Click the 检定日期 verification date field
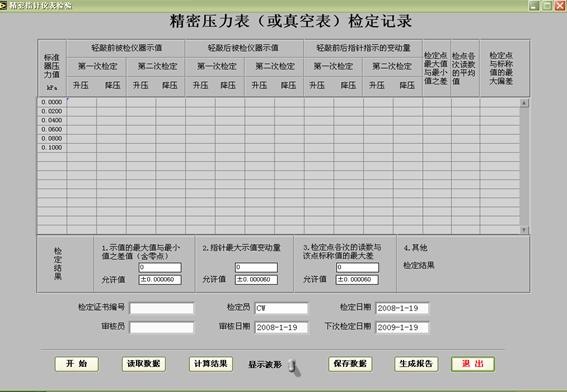This screenshot has width=567, height=392. [402, 308]
